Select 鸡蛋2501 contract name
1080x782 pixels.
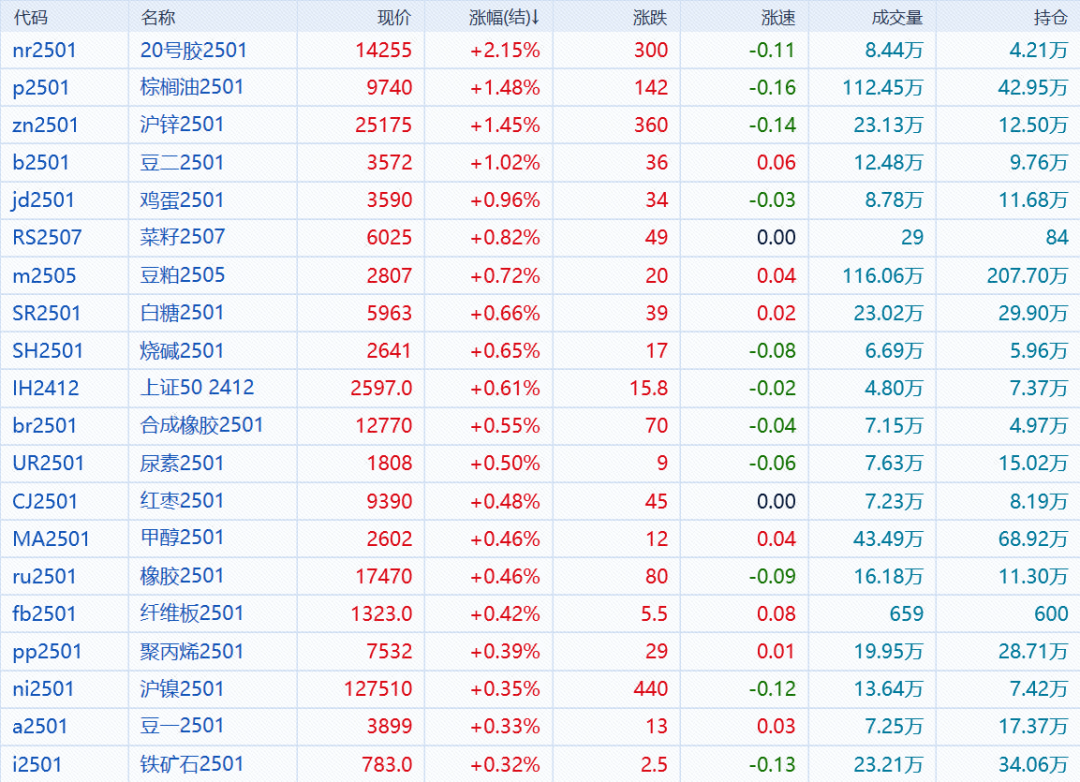coord(182,200)
